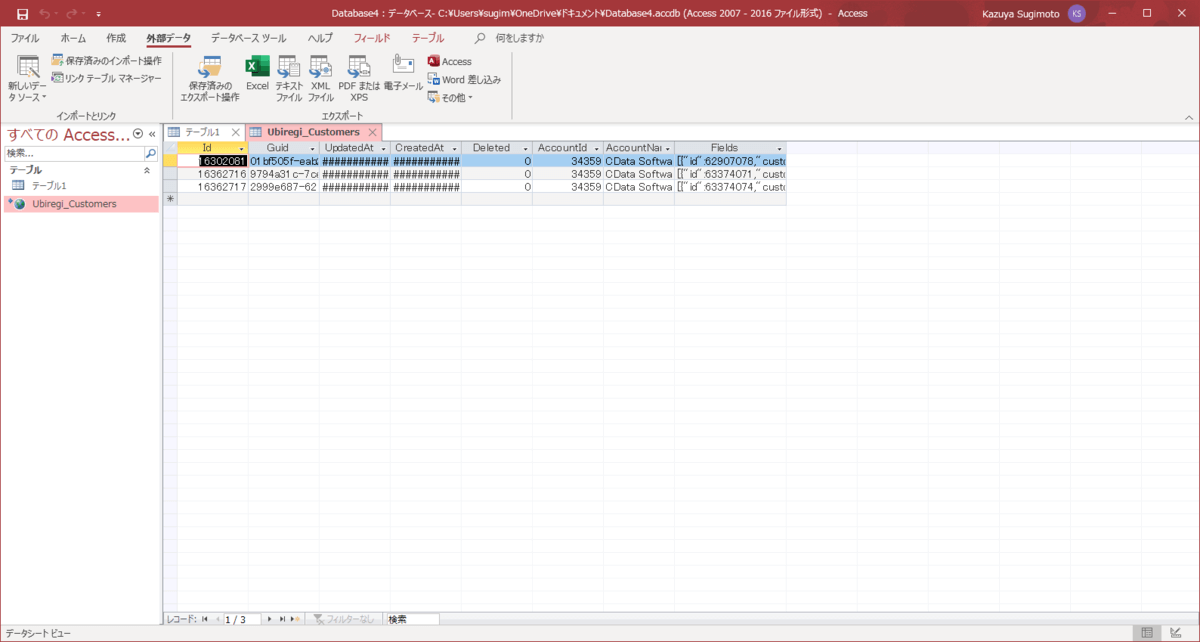
Task: Open the ファイル menu tab
Action: point(25,38)
